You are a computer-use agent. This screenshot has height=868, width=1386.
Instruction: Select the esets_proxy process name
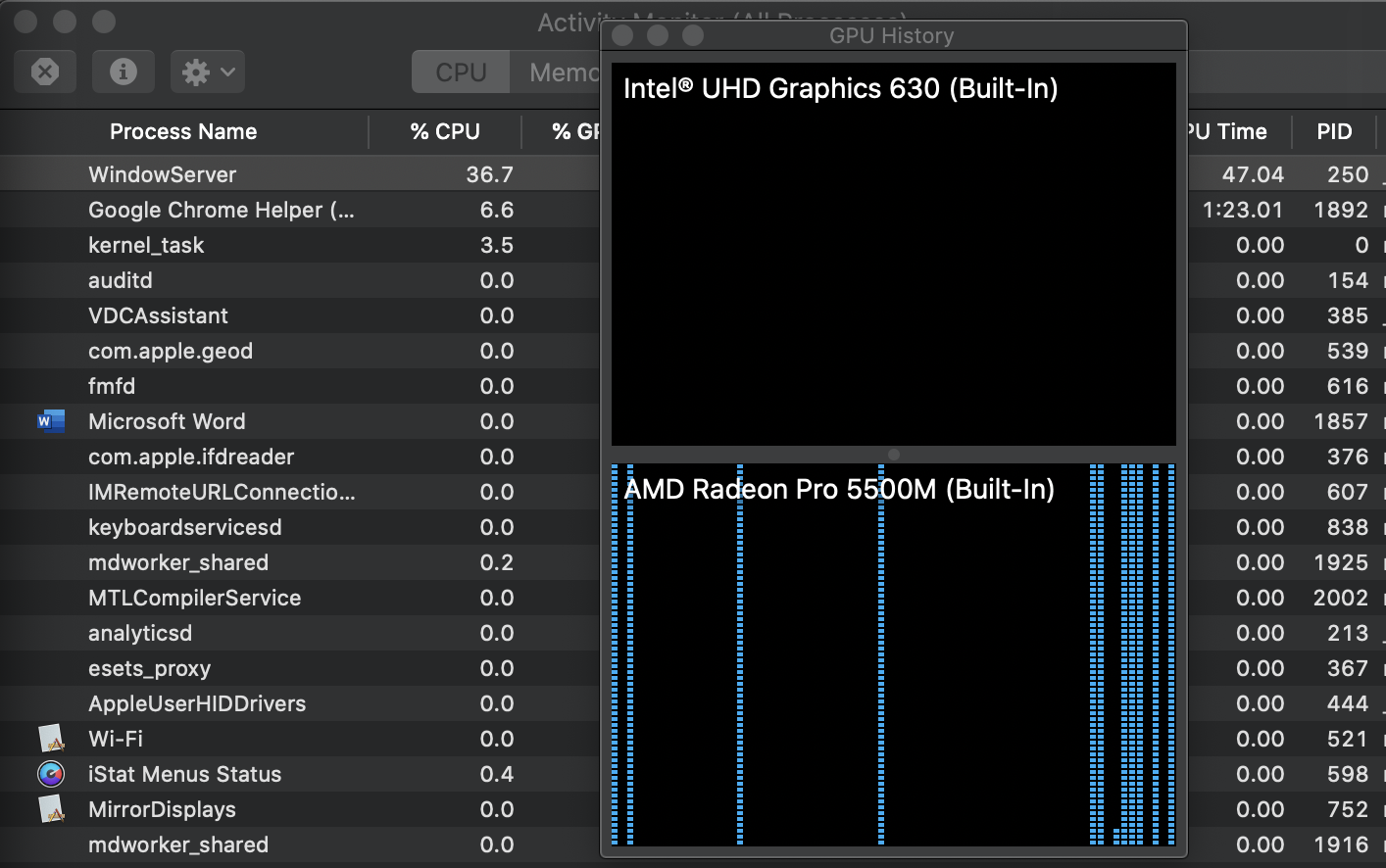pos(150,668)
